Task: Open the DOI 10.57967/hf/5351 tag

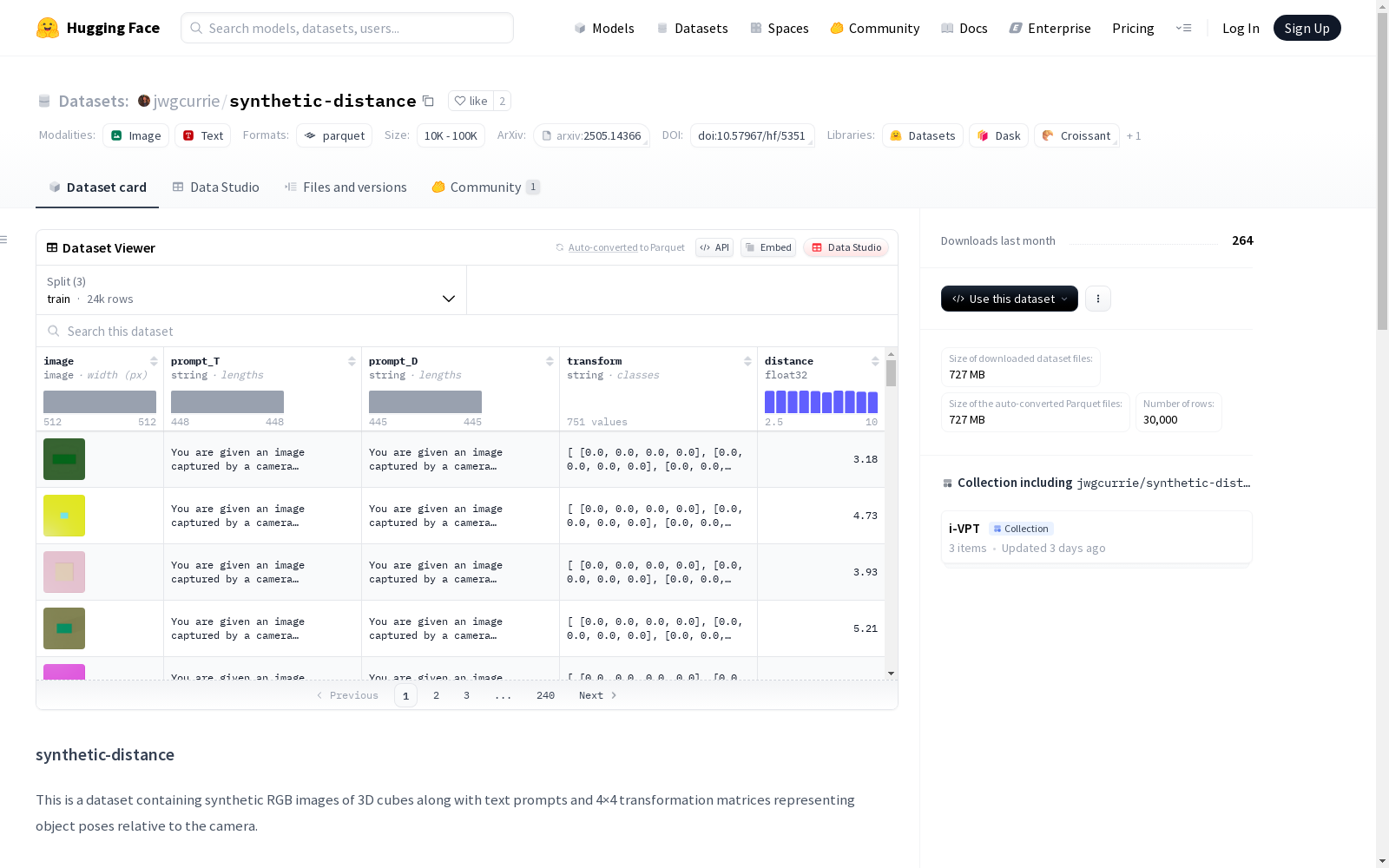Action: coord(752,135)
